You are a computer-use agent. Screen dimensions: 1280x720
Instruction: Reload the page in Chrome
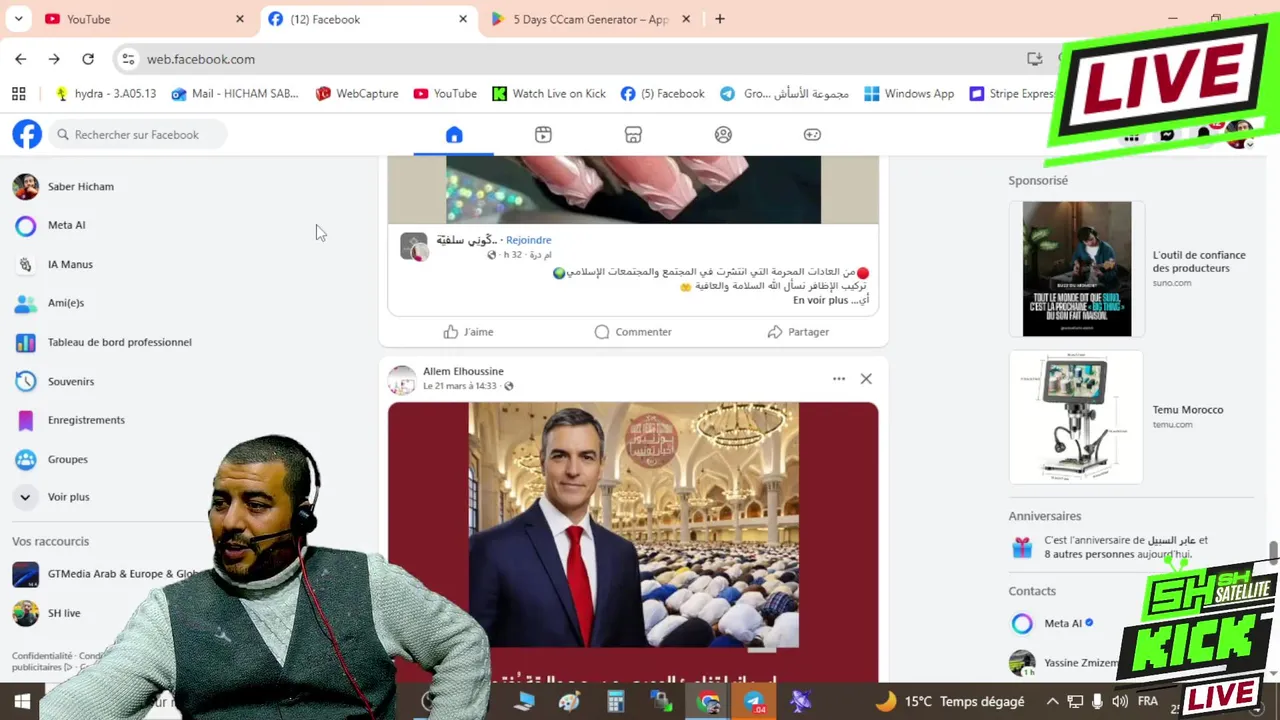[88, 59]
